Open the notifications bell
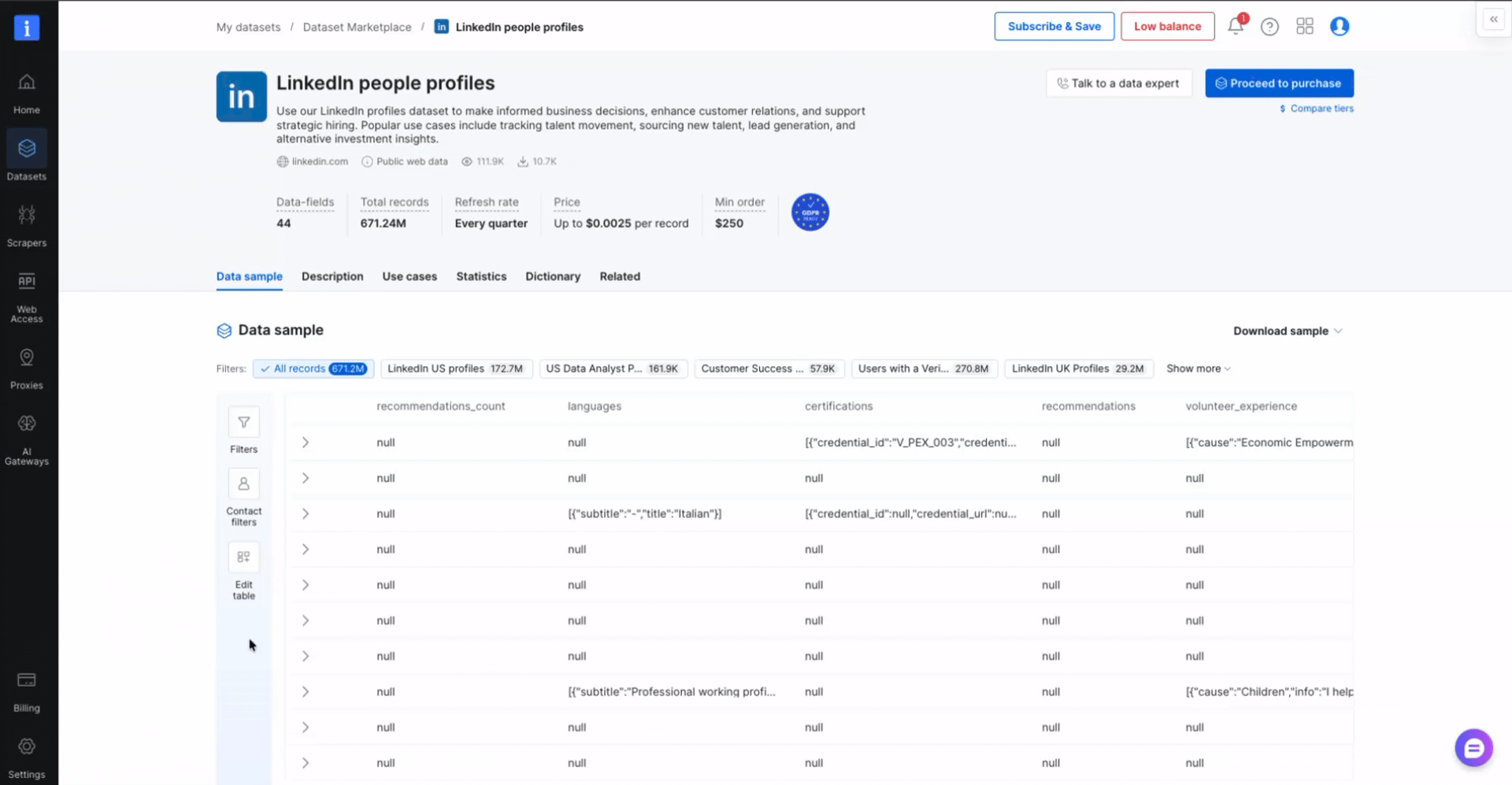Image resolution: width=1512 pixels, height=785 pixels. pos(1236,26)
